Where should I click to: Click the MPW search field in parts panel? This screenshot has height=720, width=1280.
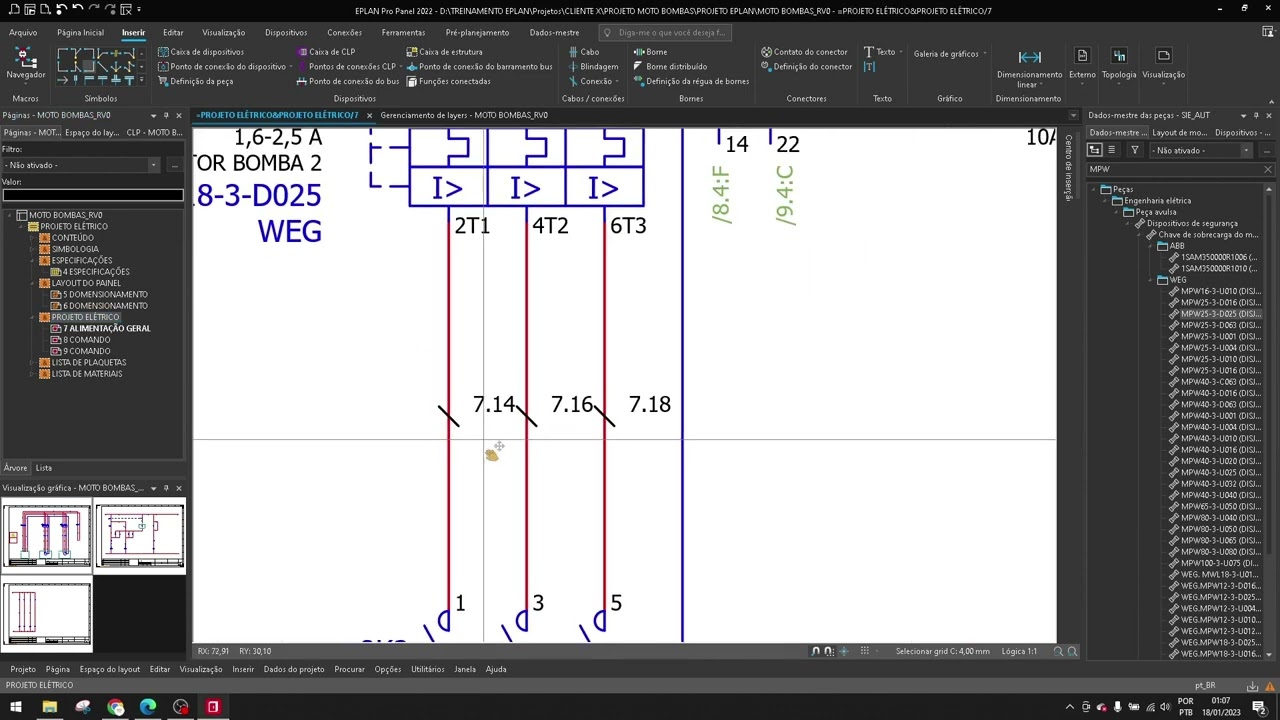(x=1175, y=169)
